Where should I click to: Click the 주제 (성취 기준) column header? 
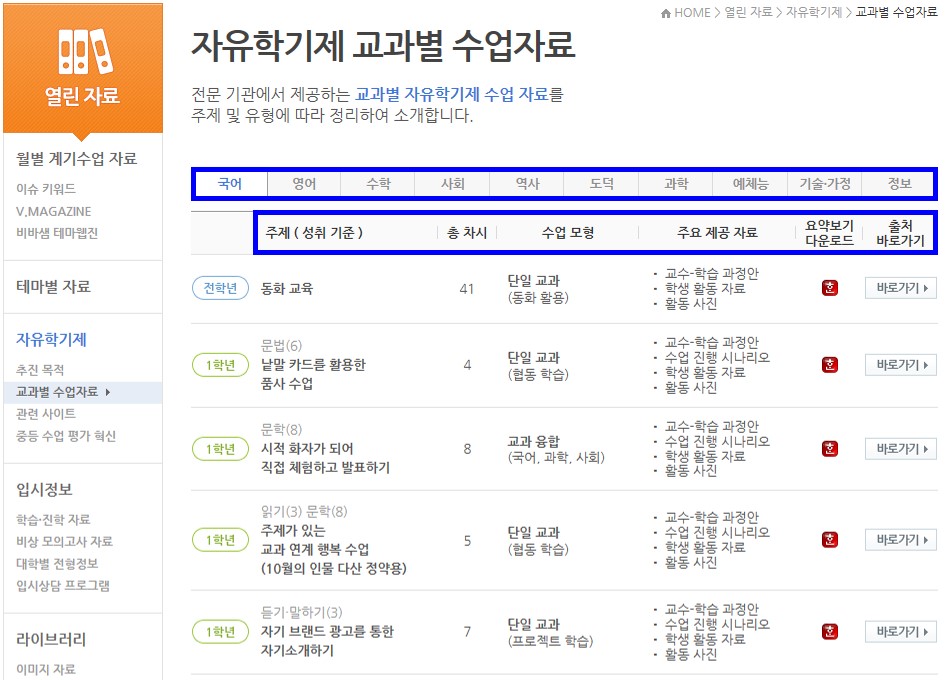tap(314, 233)
